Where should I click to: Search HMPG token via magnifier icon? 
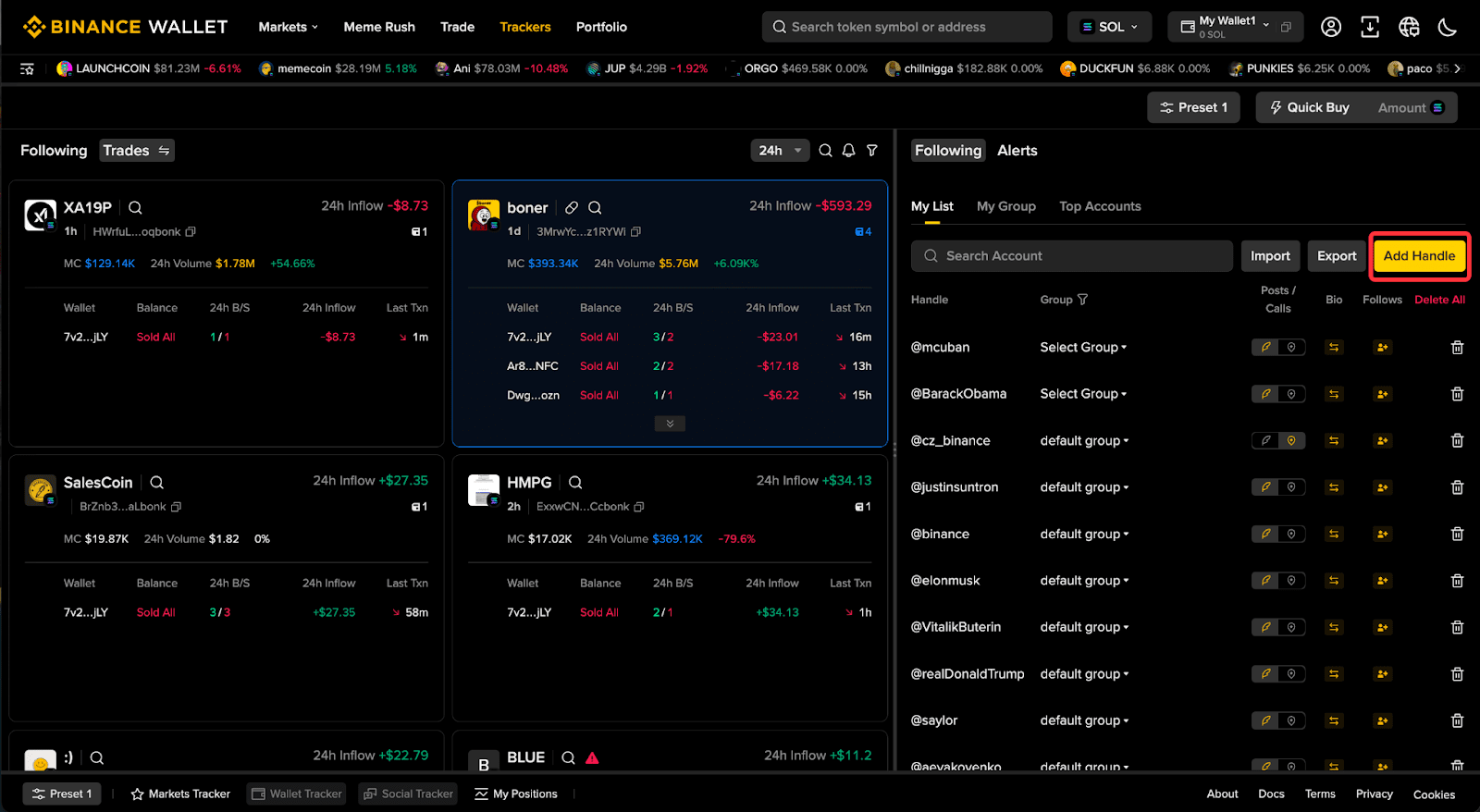tap(575, 482)
